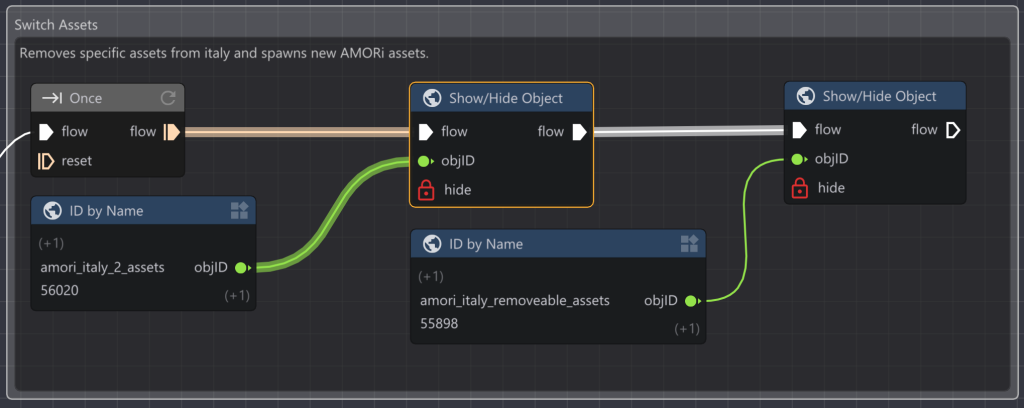This screenshot has height=408, width=1024.
Task: Click the amori_italy_2_assets name field
Action: point(102,268)
